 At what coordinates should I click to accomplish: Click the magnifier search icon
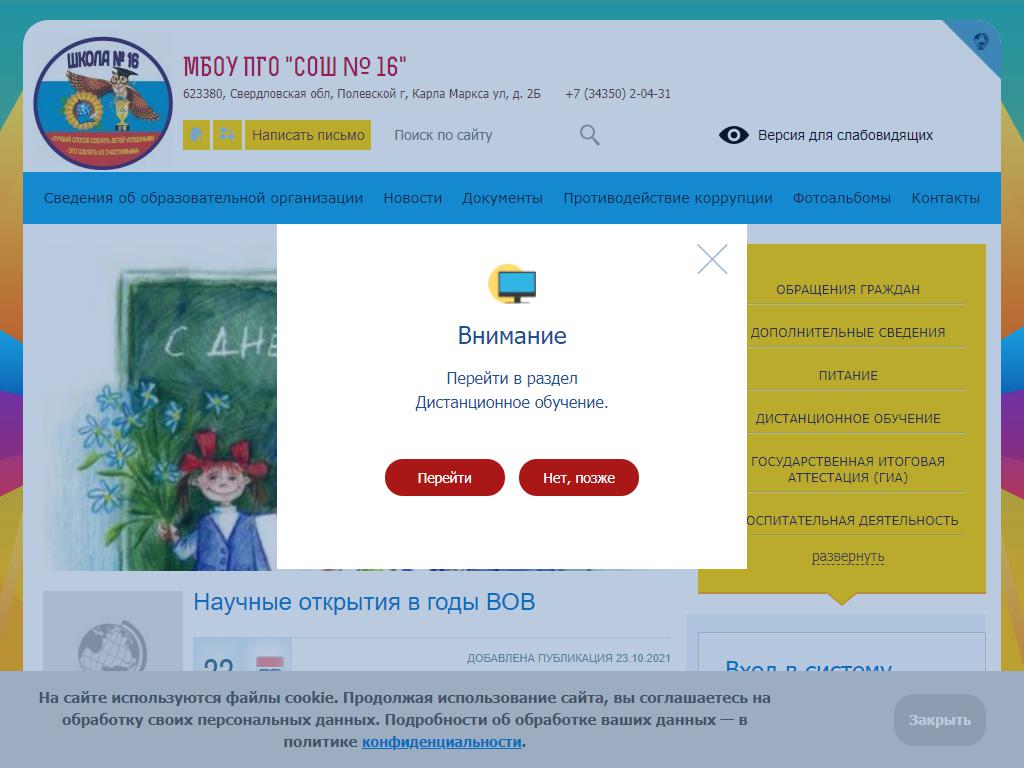[x=589, y=135]
